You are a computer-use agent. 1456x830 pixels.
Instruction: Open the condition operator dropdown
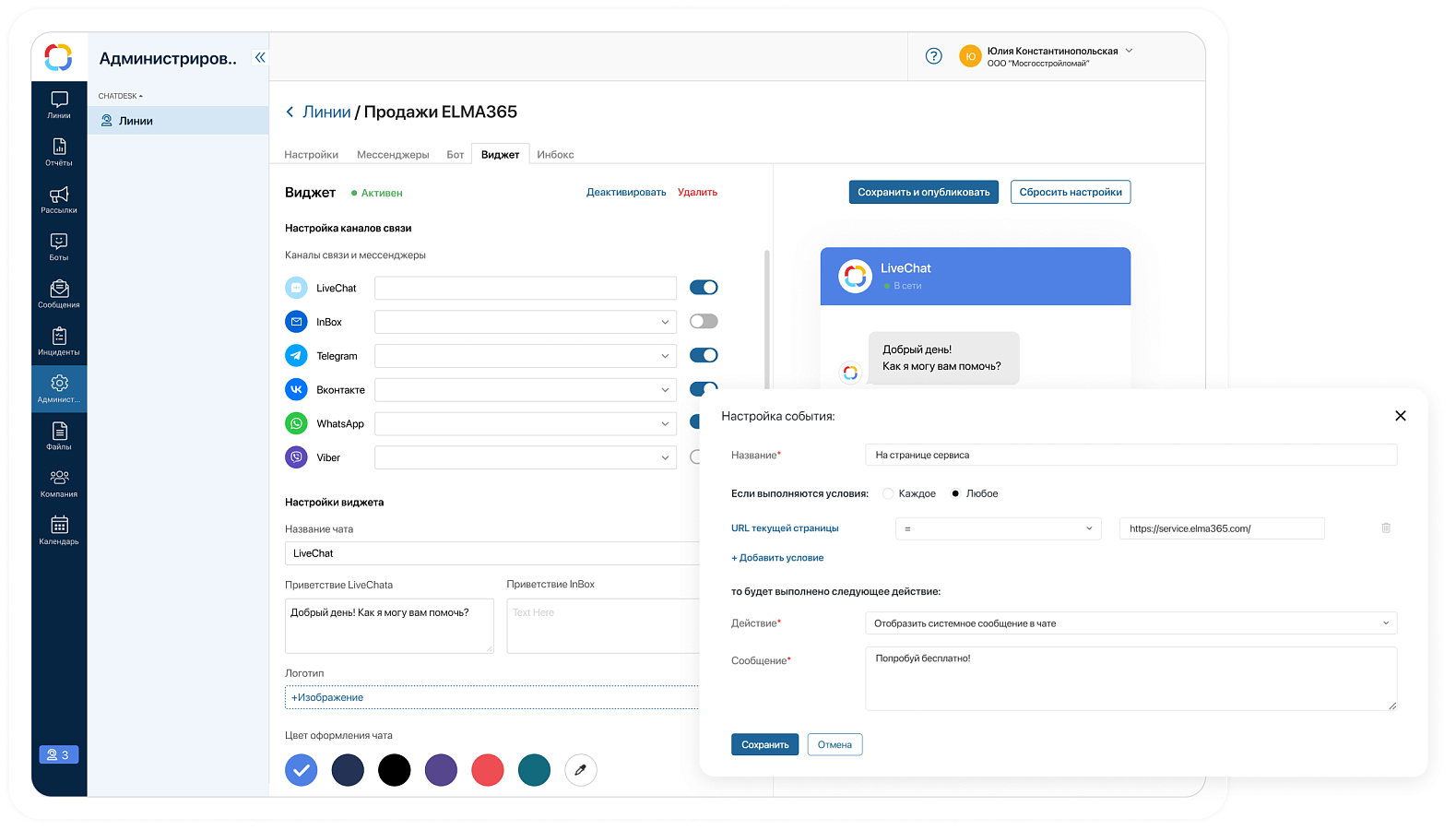click(x=998, y=528)
